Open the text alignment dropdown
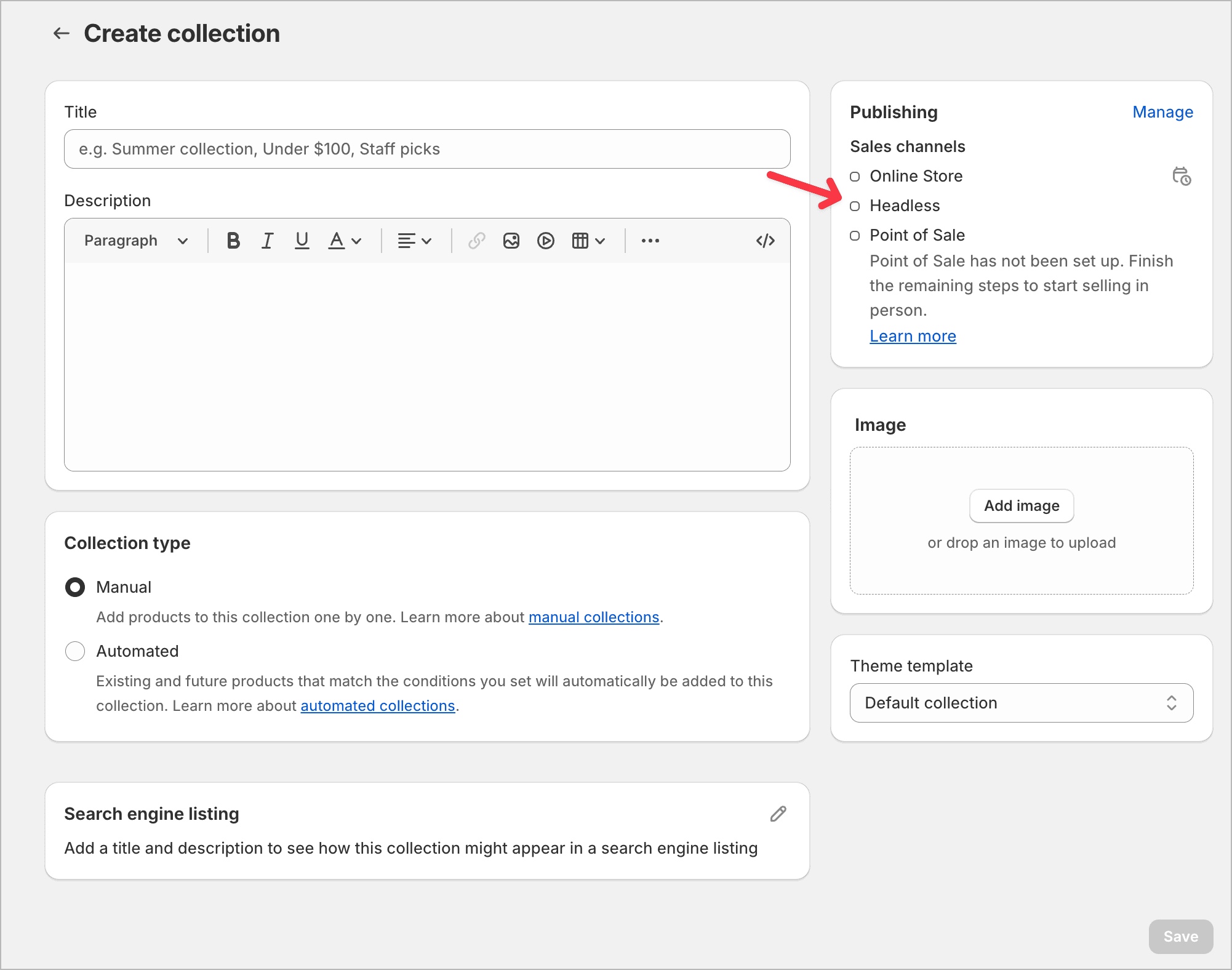The image size is (1232, 970). click(415, 240)
